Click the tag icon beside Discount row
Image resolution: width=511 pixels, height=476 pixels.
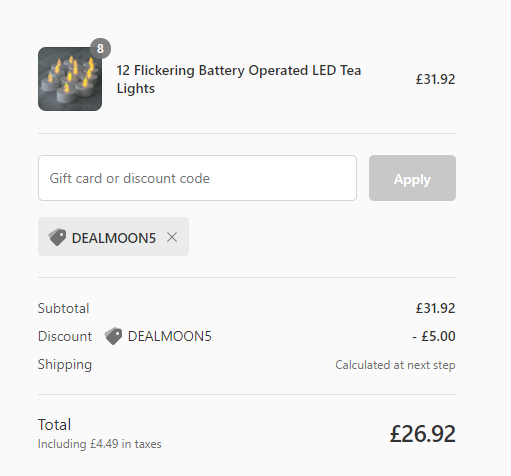(113, 336)
